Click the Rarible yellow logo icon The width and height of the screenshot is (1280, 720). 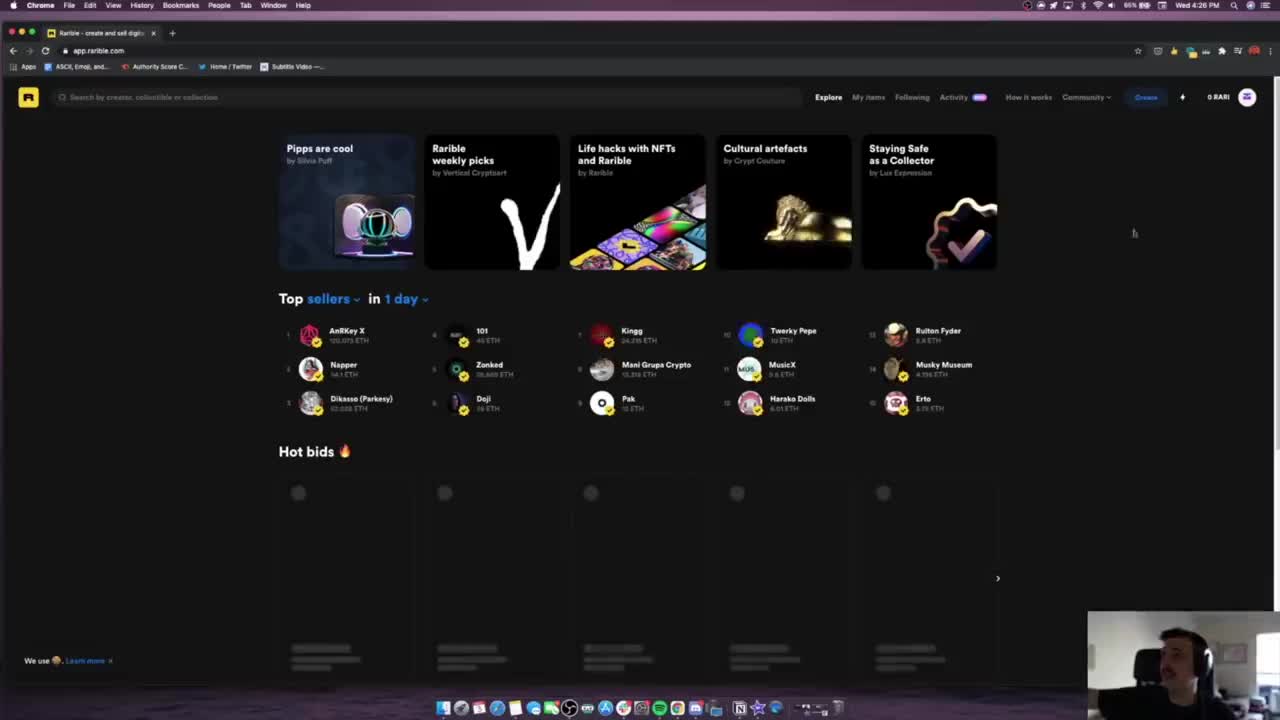pos(28,97)
